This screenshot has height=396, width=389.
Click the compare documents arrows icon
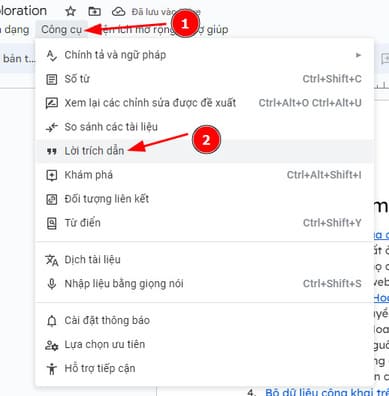click(51, 127)
